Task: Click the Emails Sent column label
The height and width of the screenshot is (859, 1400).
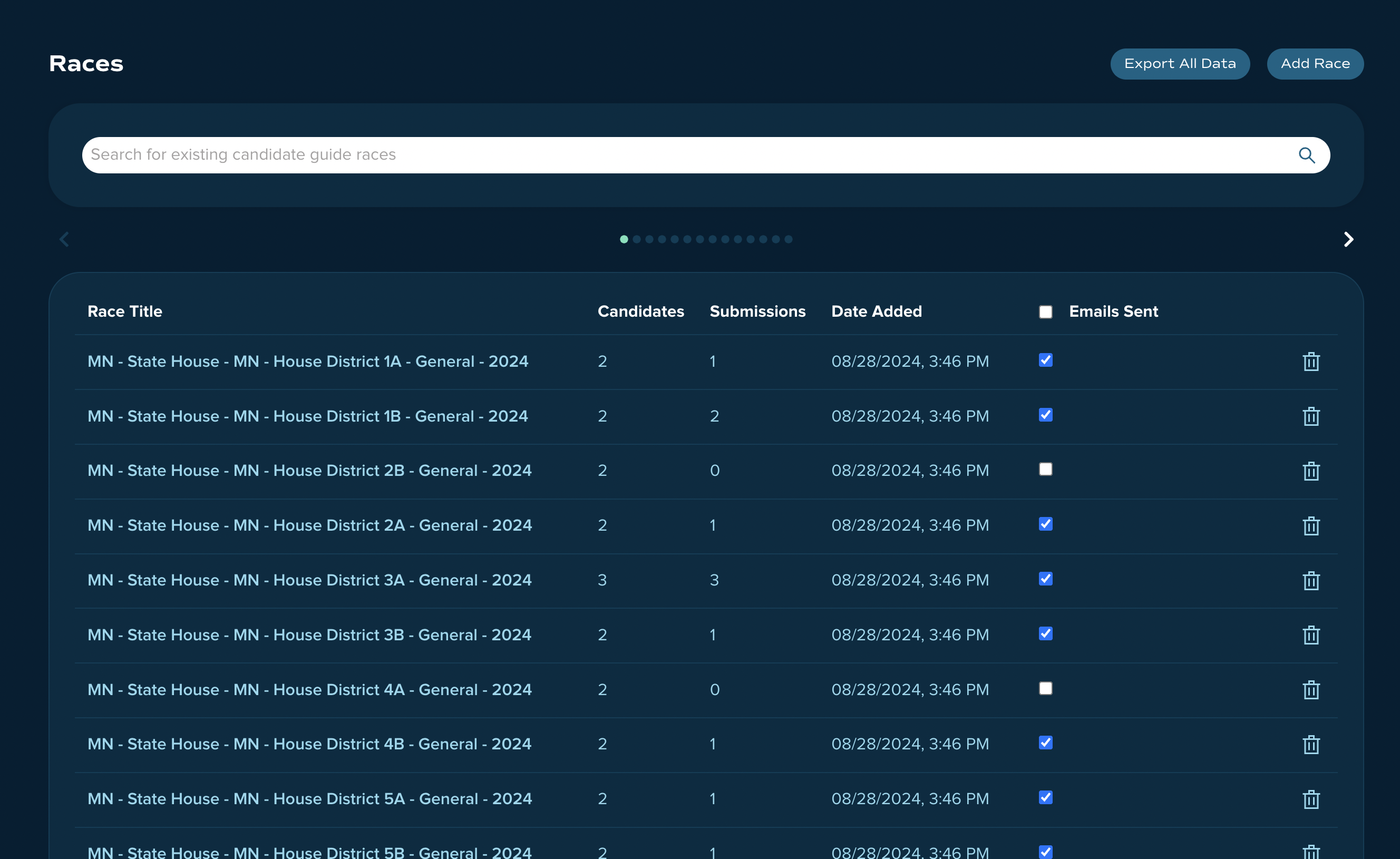Action: coord(1113,311)
